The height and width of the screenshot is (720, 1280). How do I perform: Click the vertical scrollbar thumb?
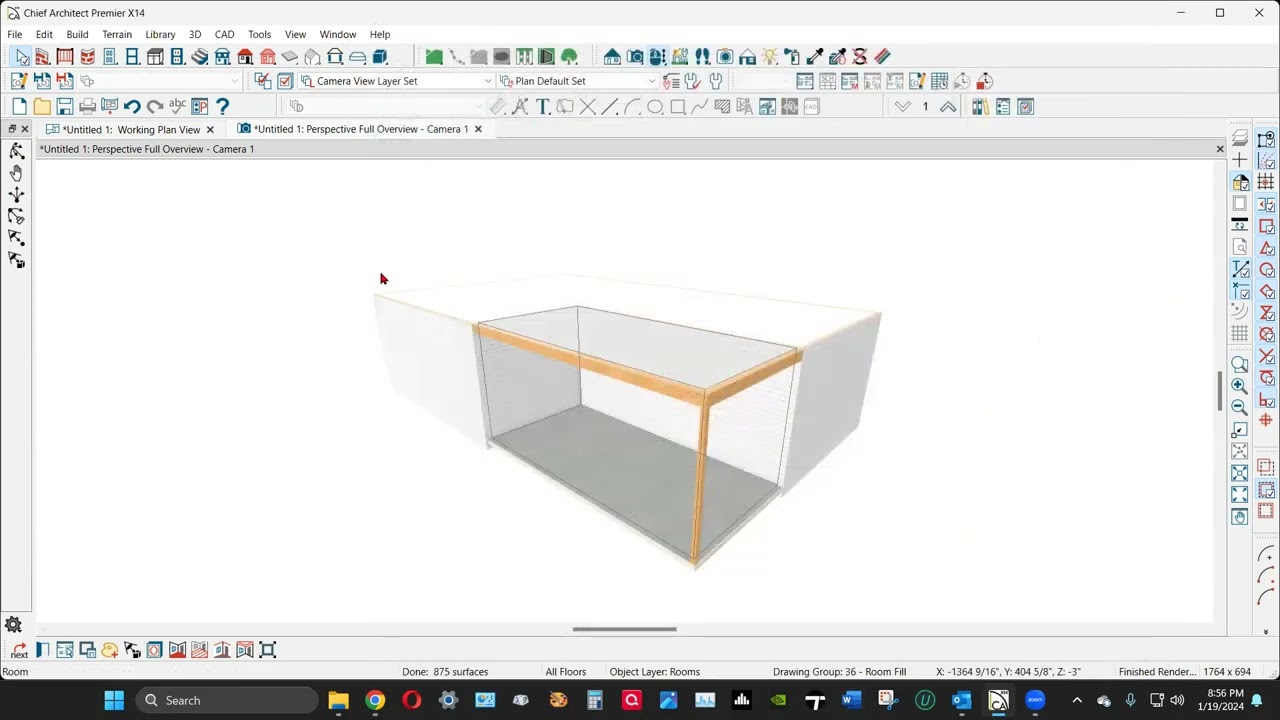point(1219,390)
